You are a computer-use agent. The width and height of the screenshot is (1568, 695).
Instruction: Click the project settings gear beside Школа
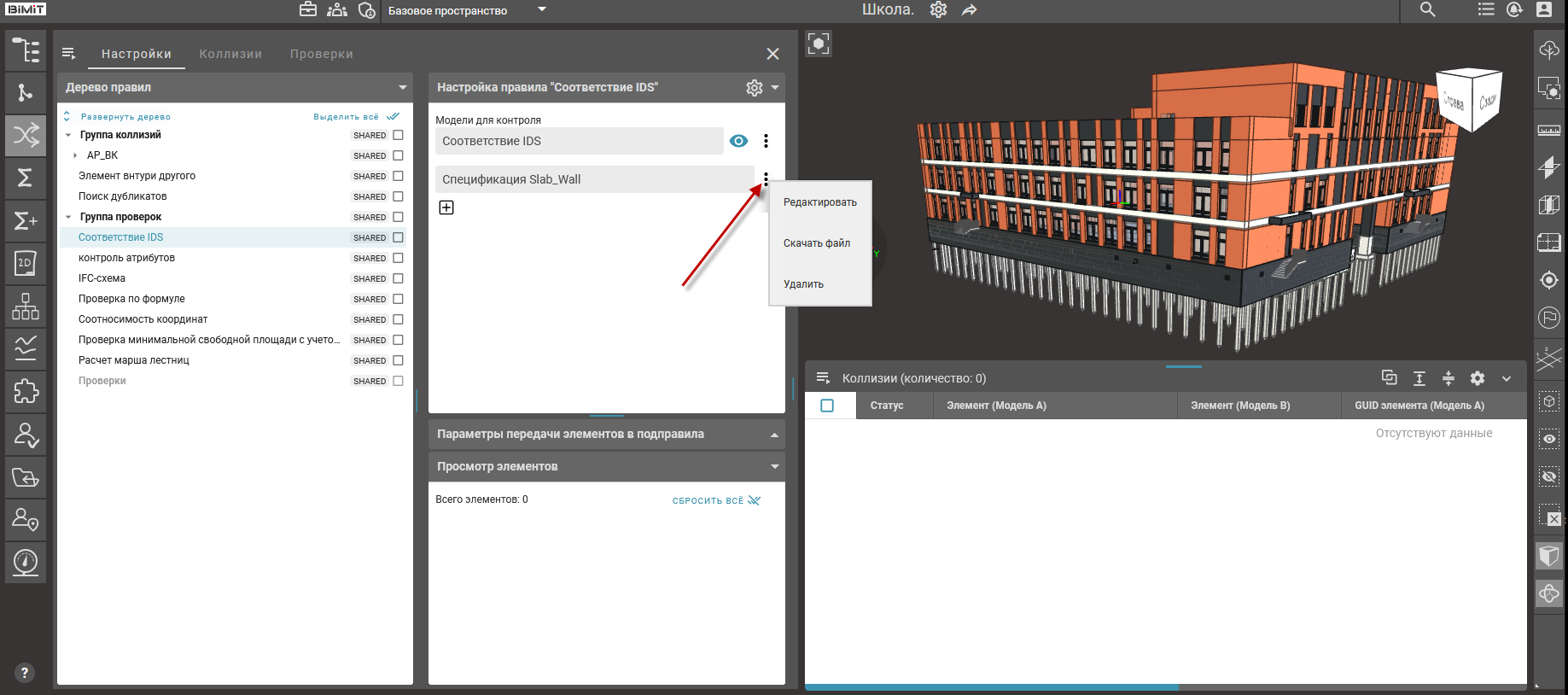coord(938,9)
